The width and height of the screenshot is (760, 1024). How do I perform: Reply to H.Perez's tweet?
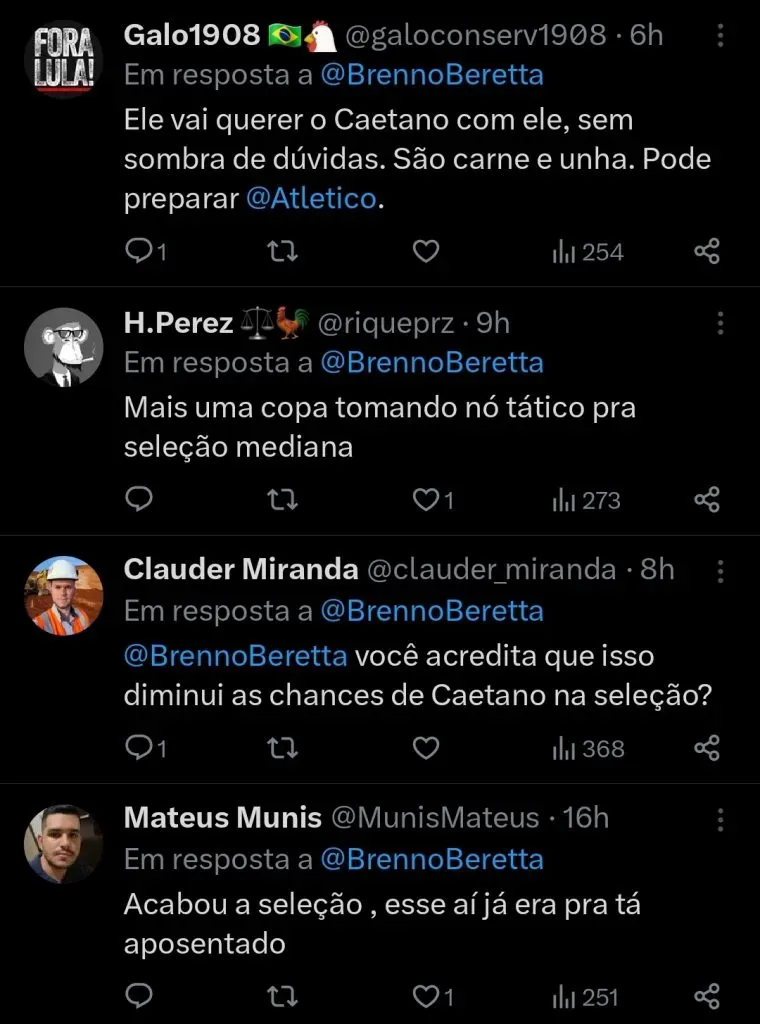(139, 499)
